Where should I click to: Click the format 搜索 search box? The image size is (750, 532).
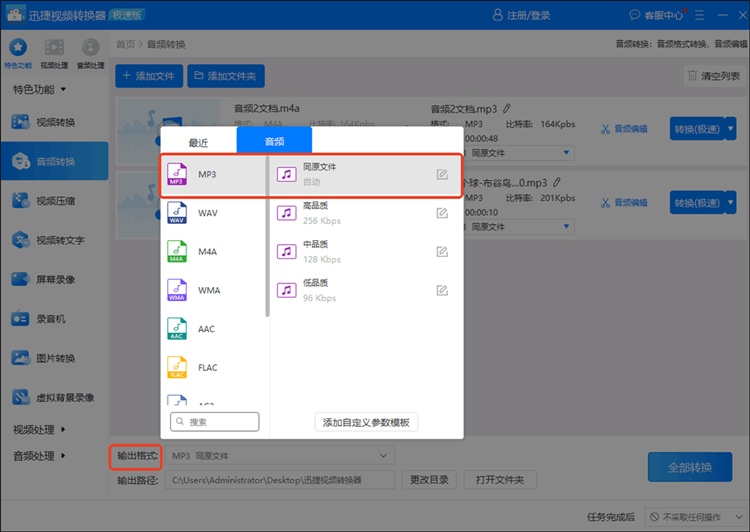coord(215,421)
